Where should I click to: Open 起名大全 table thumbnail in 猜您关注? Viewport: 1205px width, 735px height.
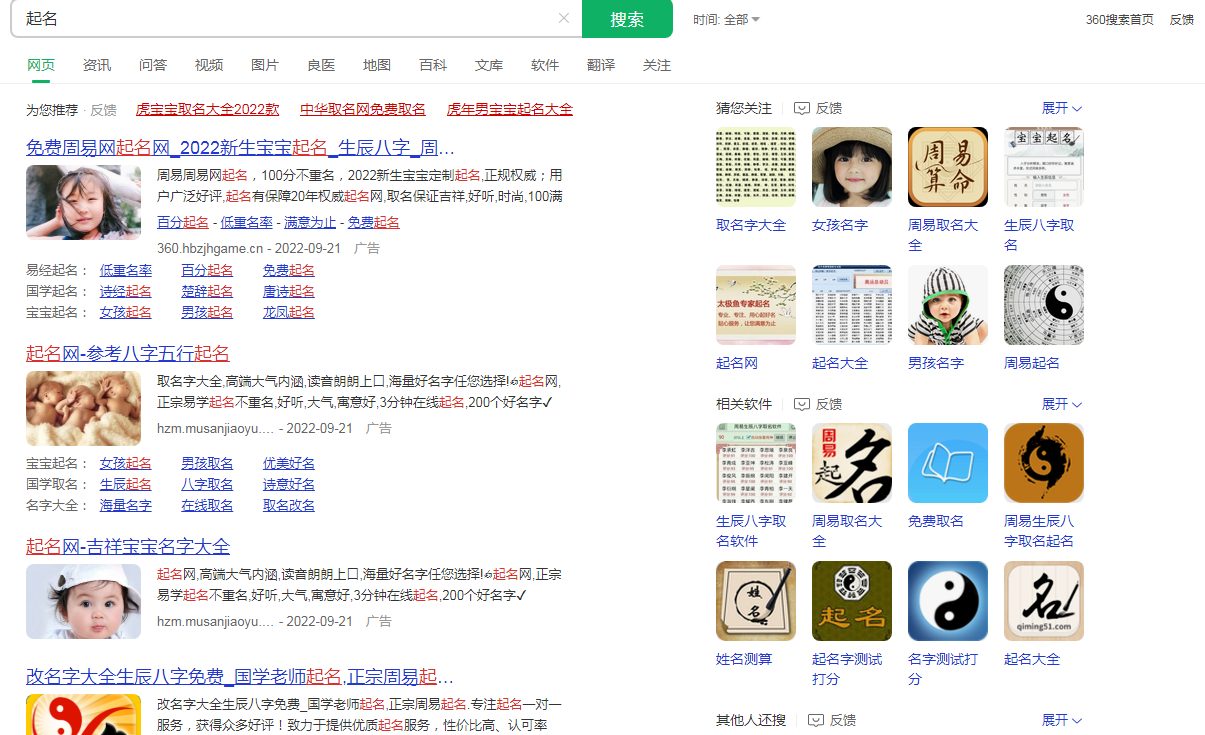point(852,305)
